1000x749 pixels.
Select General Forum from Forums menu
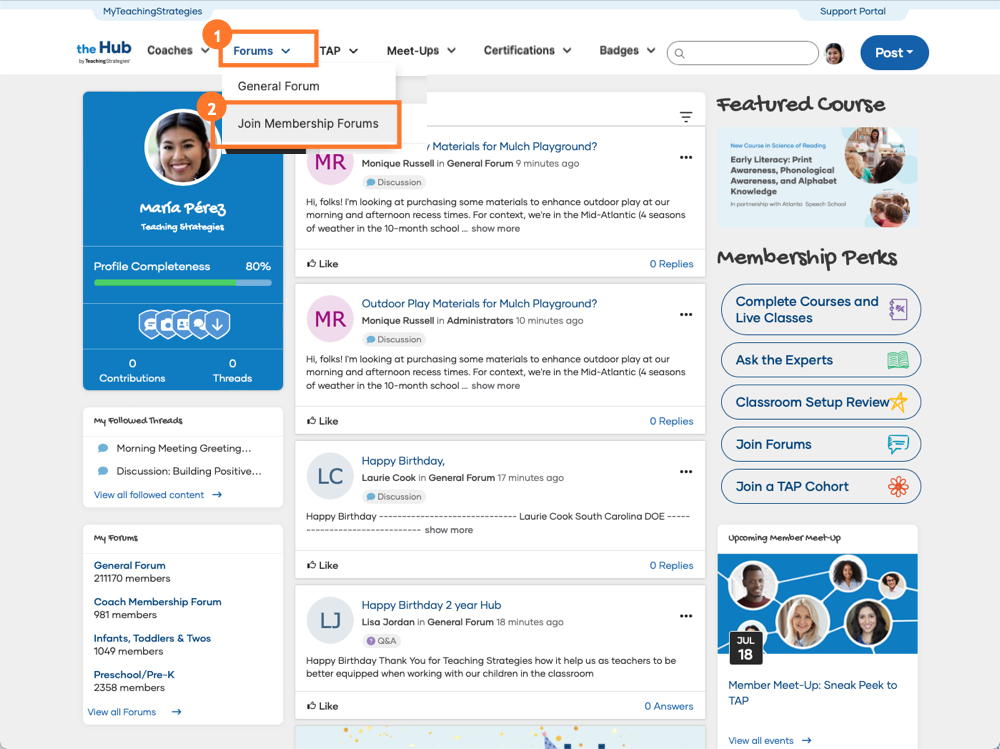(279, 86)
